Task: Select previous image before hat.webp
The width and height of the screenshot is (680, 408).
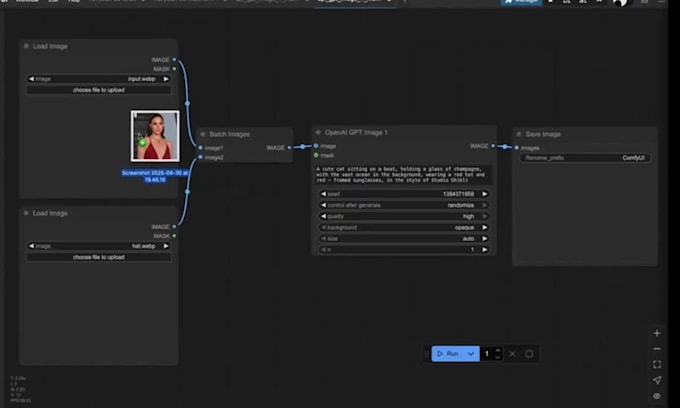Action: [31, 246]
